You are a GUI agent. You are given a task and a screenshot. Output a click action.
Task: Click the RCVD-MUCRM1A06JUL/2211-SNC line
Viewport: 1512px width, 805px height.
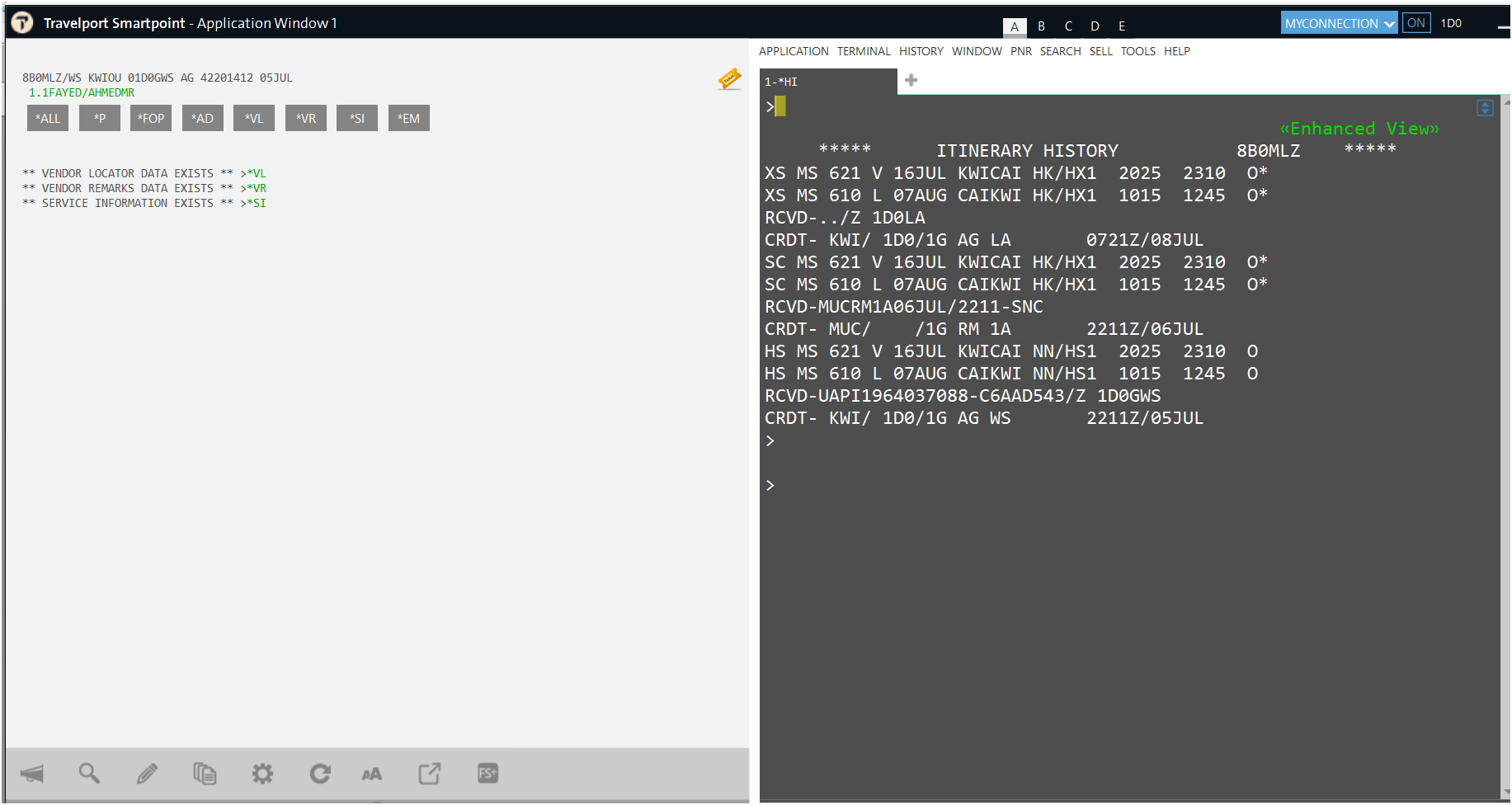pyautogui.click(x=903, y=307)
